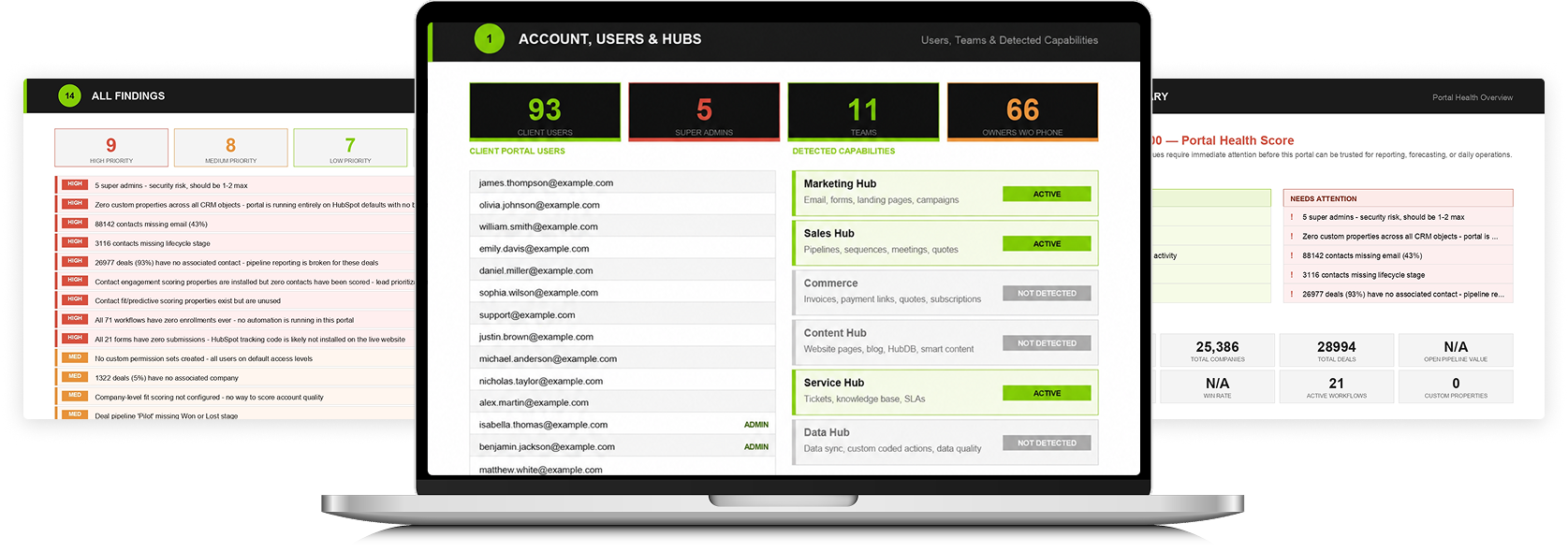
Task: Select user daniel.miller@example.com
Action: tap(623, 270)
